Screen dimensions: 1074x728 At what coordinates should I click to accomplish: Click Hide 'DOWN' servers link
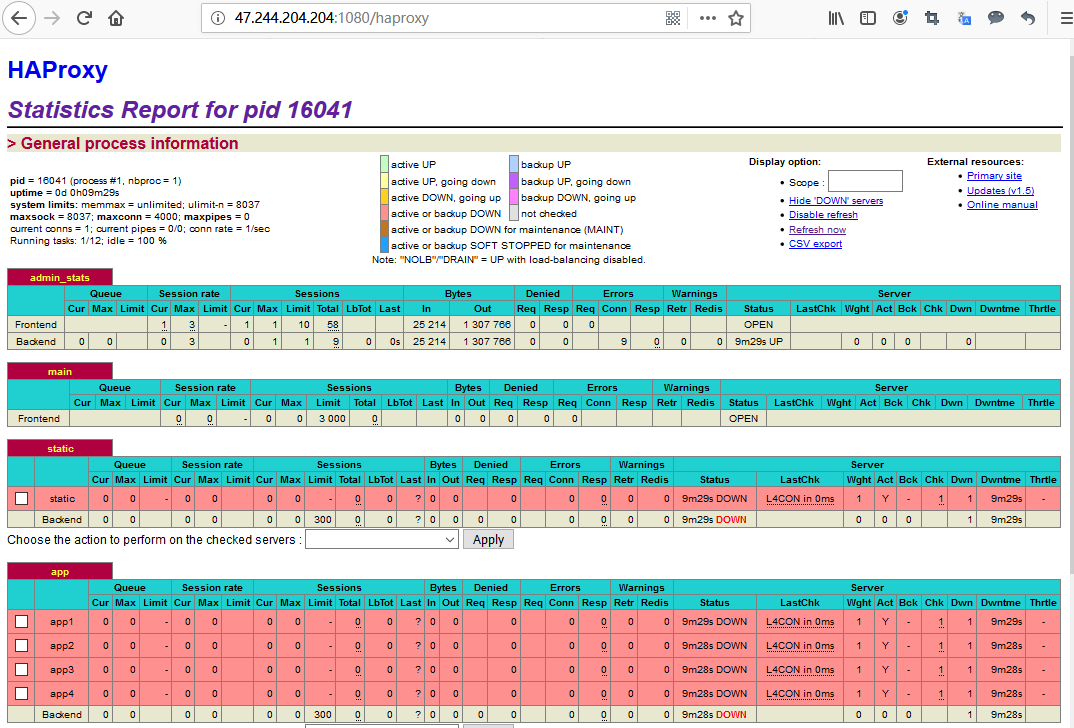click(835, 201)
